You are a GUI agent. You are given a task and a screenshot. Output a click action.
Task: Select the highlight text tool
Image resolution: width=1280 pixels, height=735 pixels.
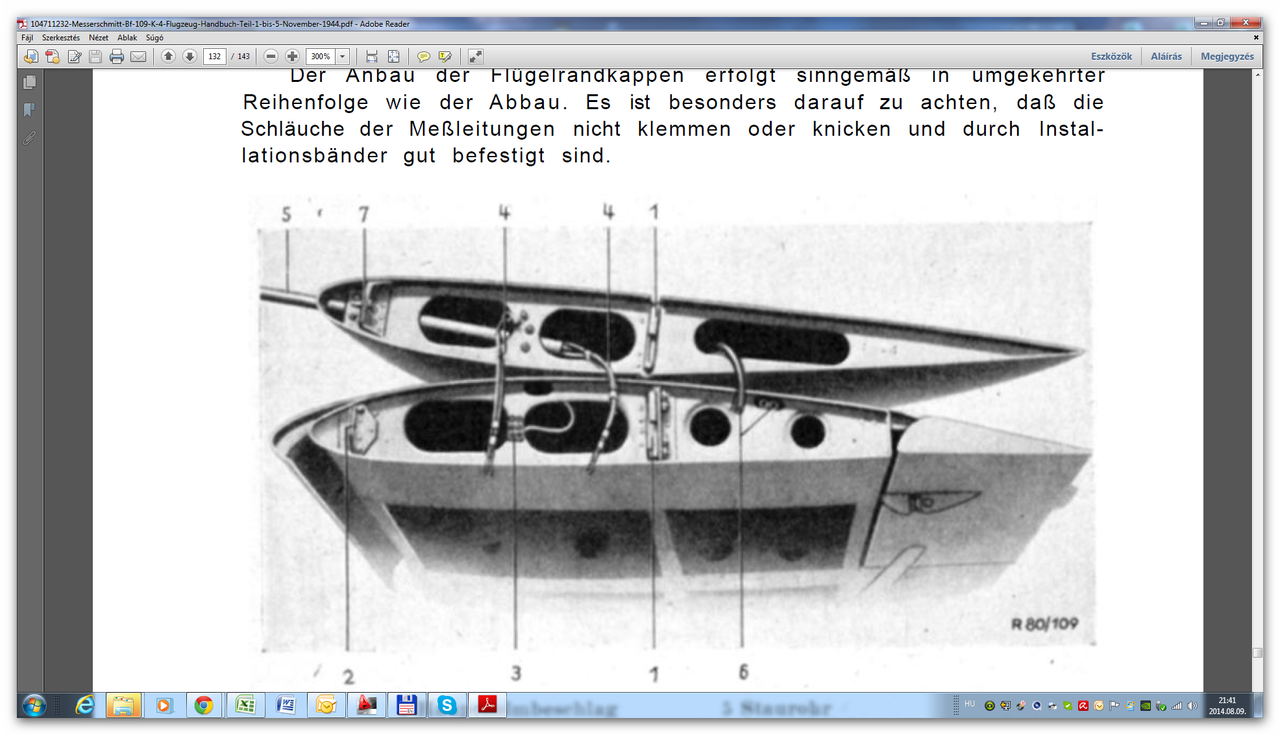(445, 57)
